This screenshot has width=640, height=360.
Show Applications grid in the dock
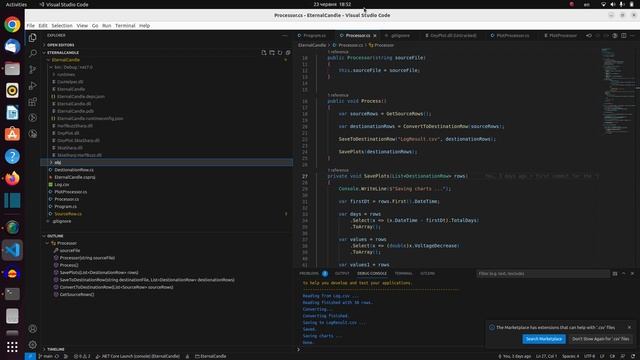12,347
